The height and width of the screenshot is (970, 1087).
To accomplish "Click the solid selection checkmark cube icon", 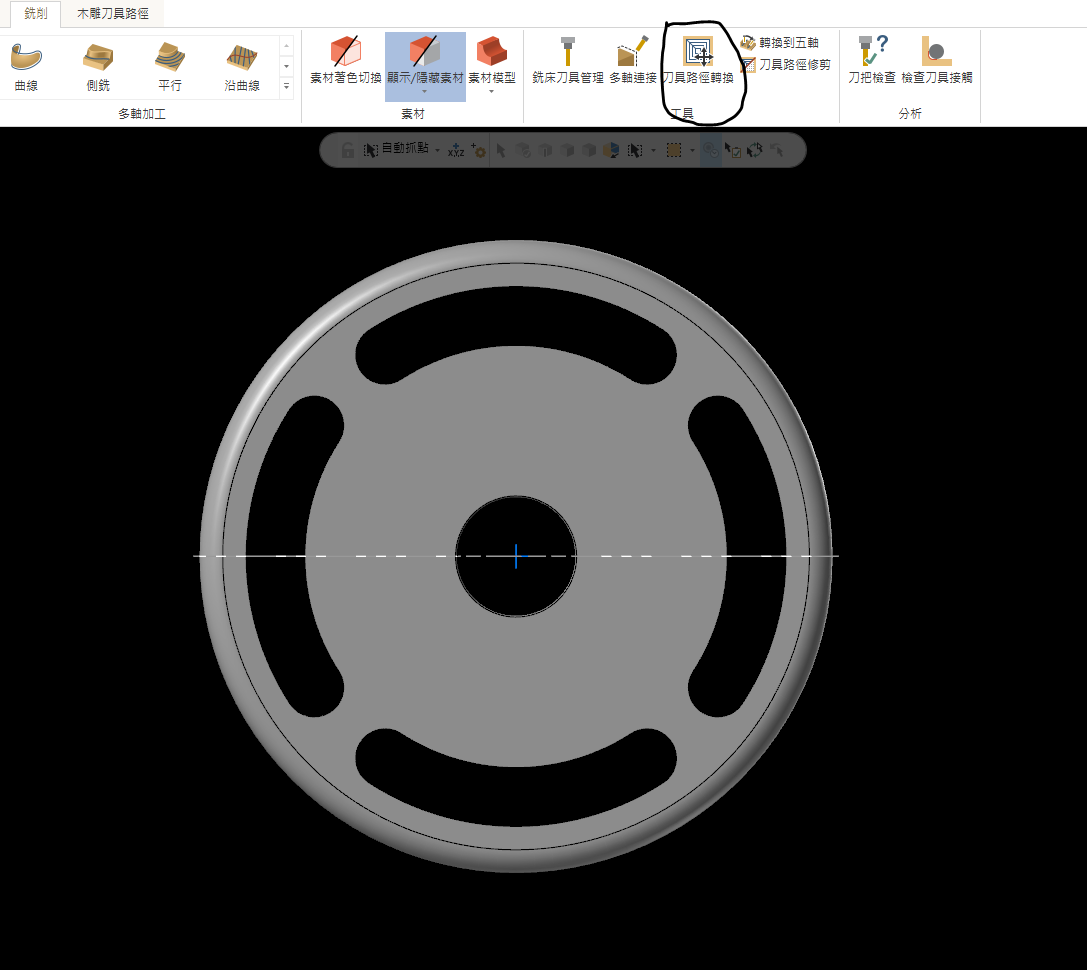I will coord(523,150).
